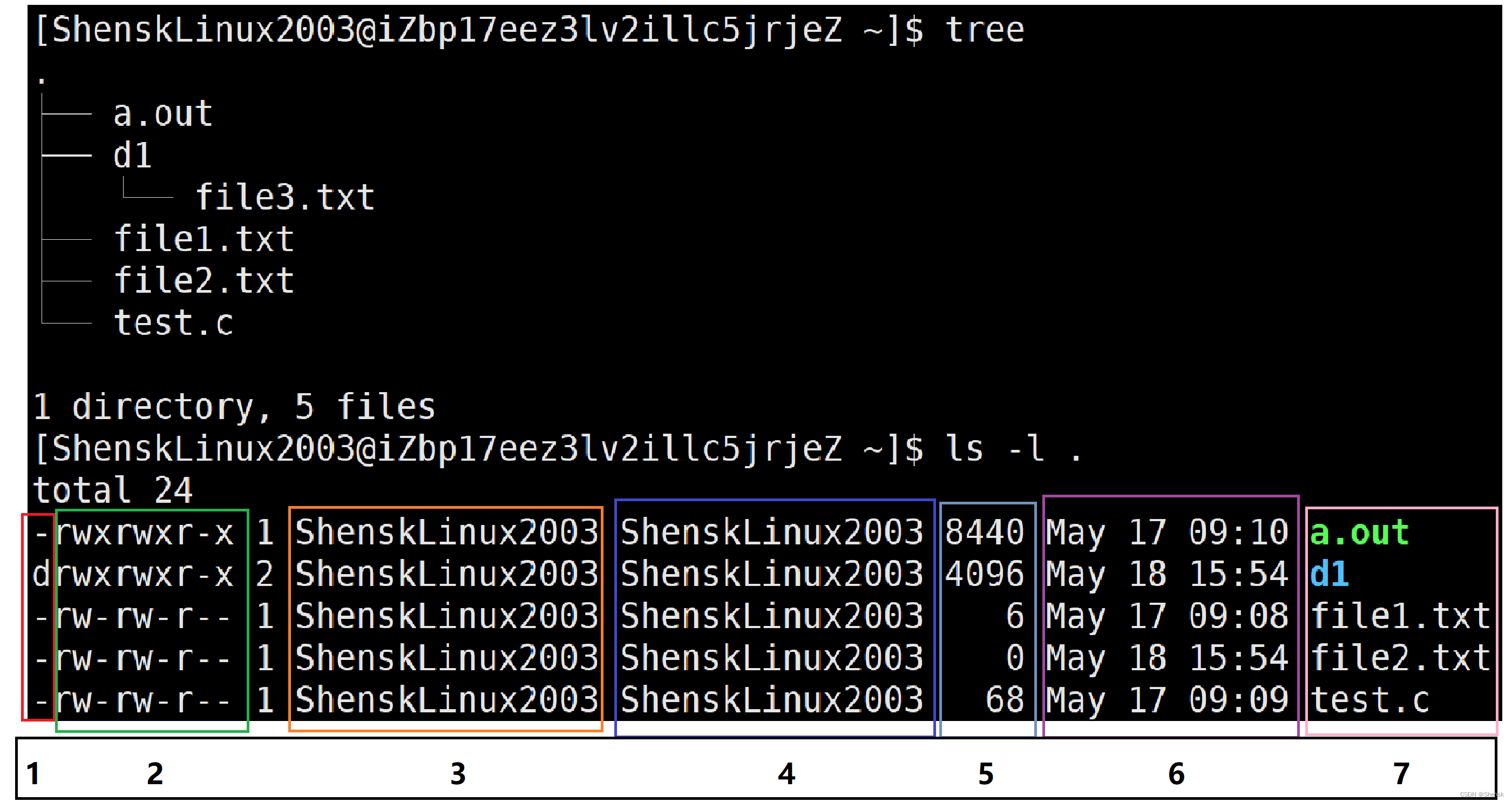Click size '8440' in a.out row
Screen dimensions: 1512x802
click(985, 533)
